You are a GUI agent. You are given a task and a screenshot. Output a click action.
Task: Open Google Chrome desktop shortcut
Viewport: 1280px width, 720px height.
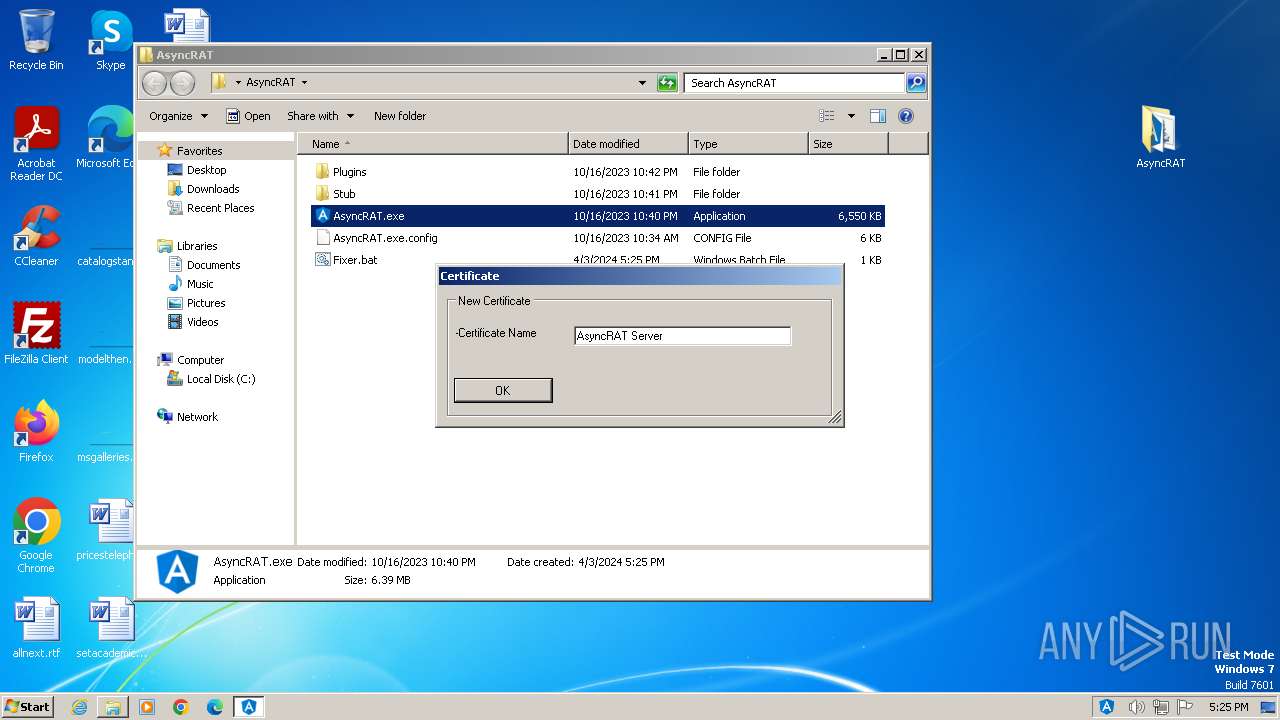pyautogui.click(x=36, y=535)
